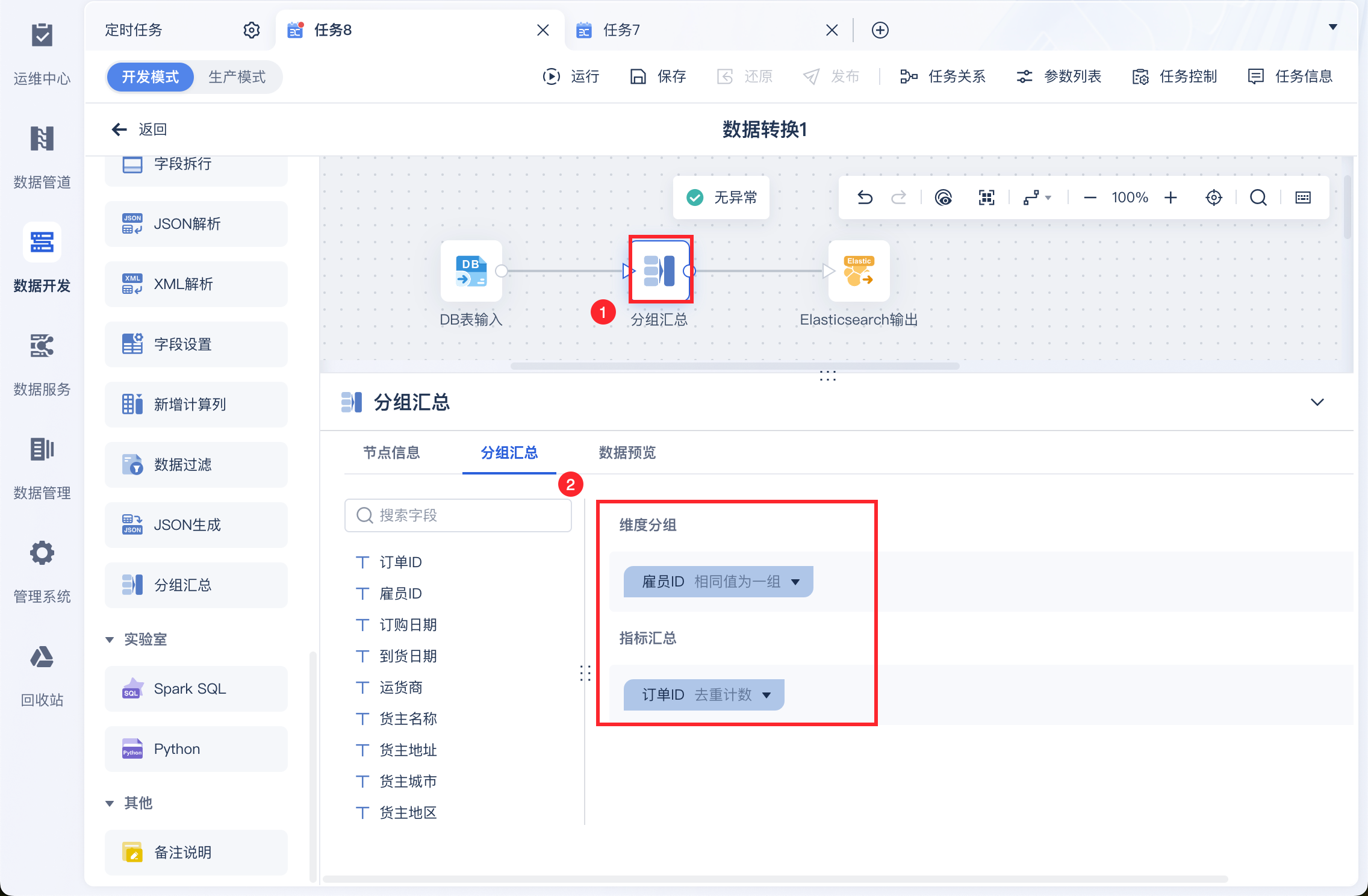Click the undo arrow in canvas toolbar
The height and width of the screenshot is (896, 1368).
tap(865, 198)
